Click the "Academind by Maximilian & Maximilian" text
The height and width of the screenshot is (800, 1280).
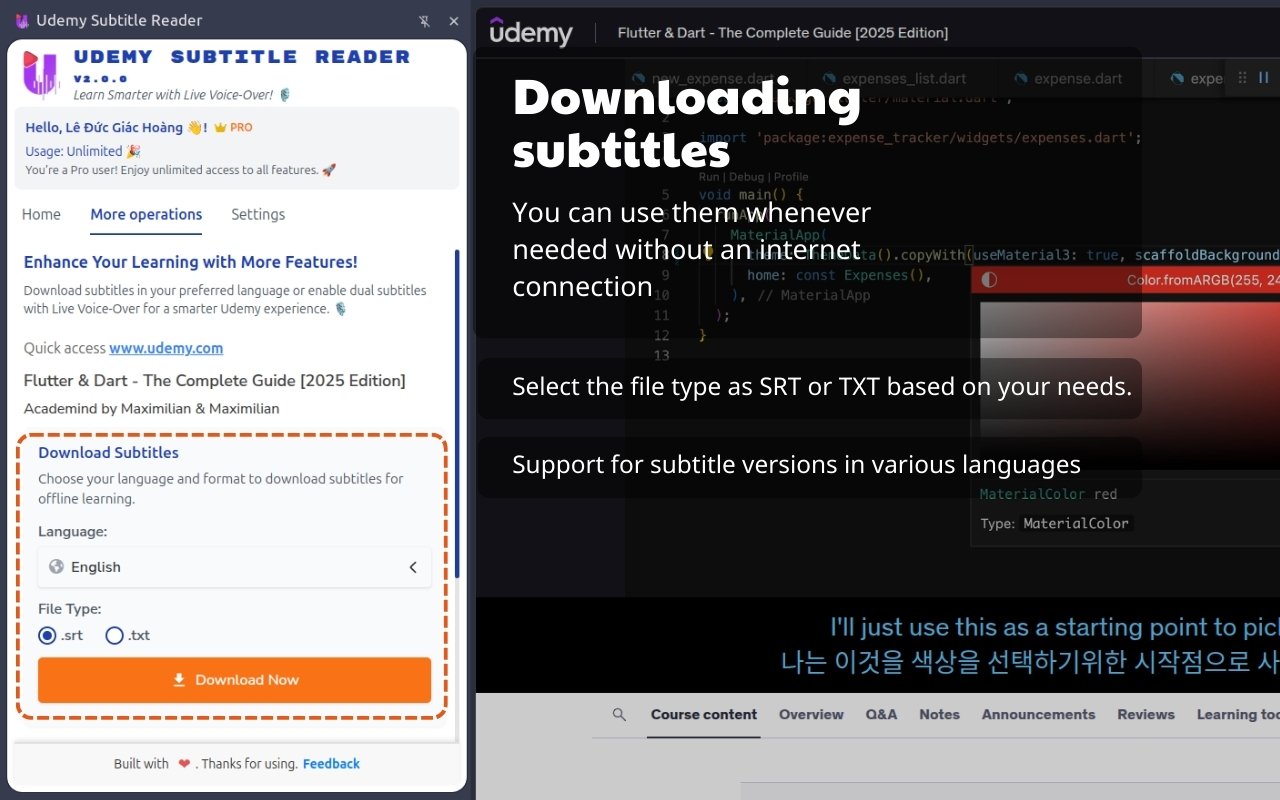pyautogui.click(x=151, y=408)
